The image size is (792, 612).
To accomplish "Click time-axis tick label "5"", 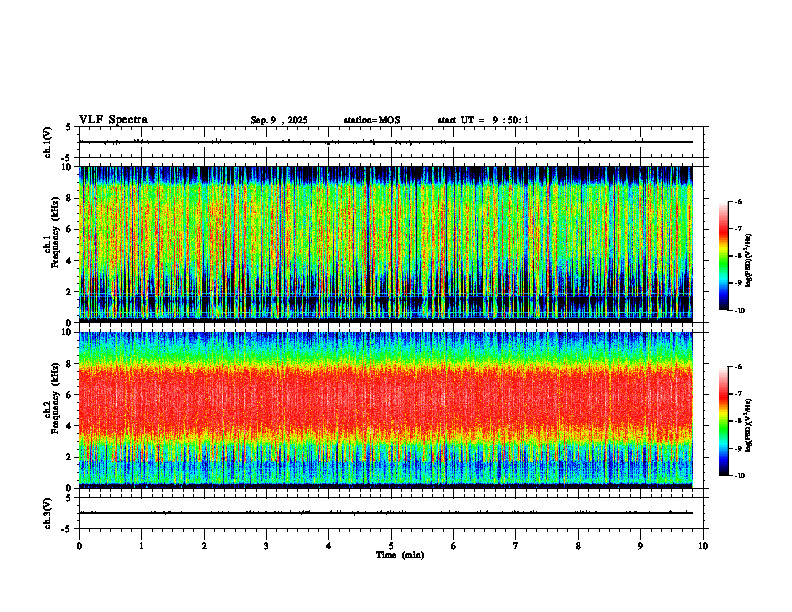I will (x=391, y=545).
